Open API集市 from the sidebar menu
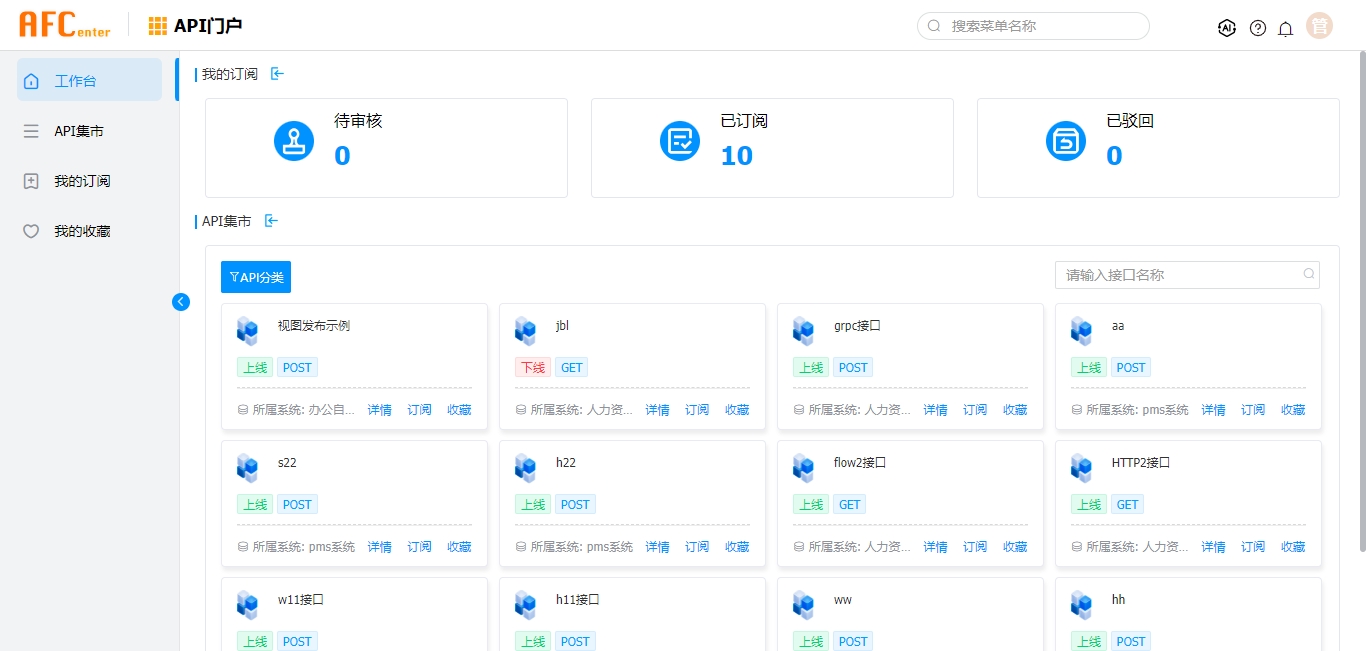 click(78, 131)
